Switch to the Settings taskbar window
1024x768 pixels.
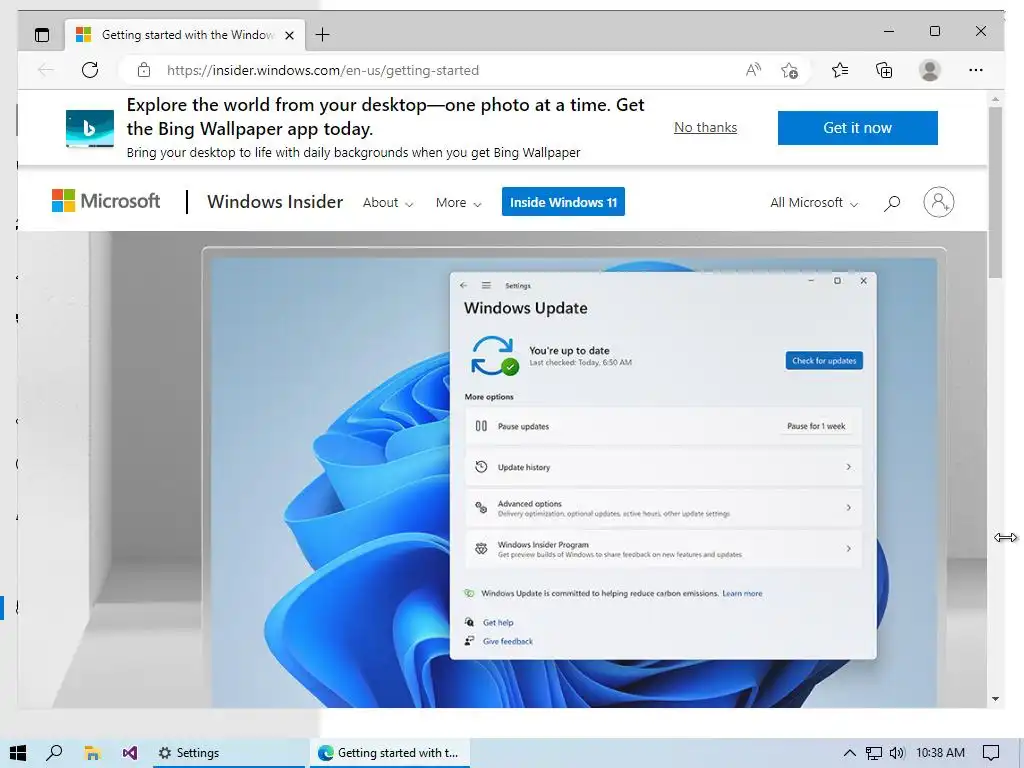point(229,753)
